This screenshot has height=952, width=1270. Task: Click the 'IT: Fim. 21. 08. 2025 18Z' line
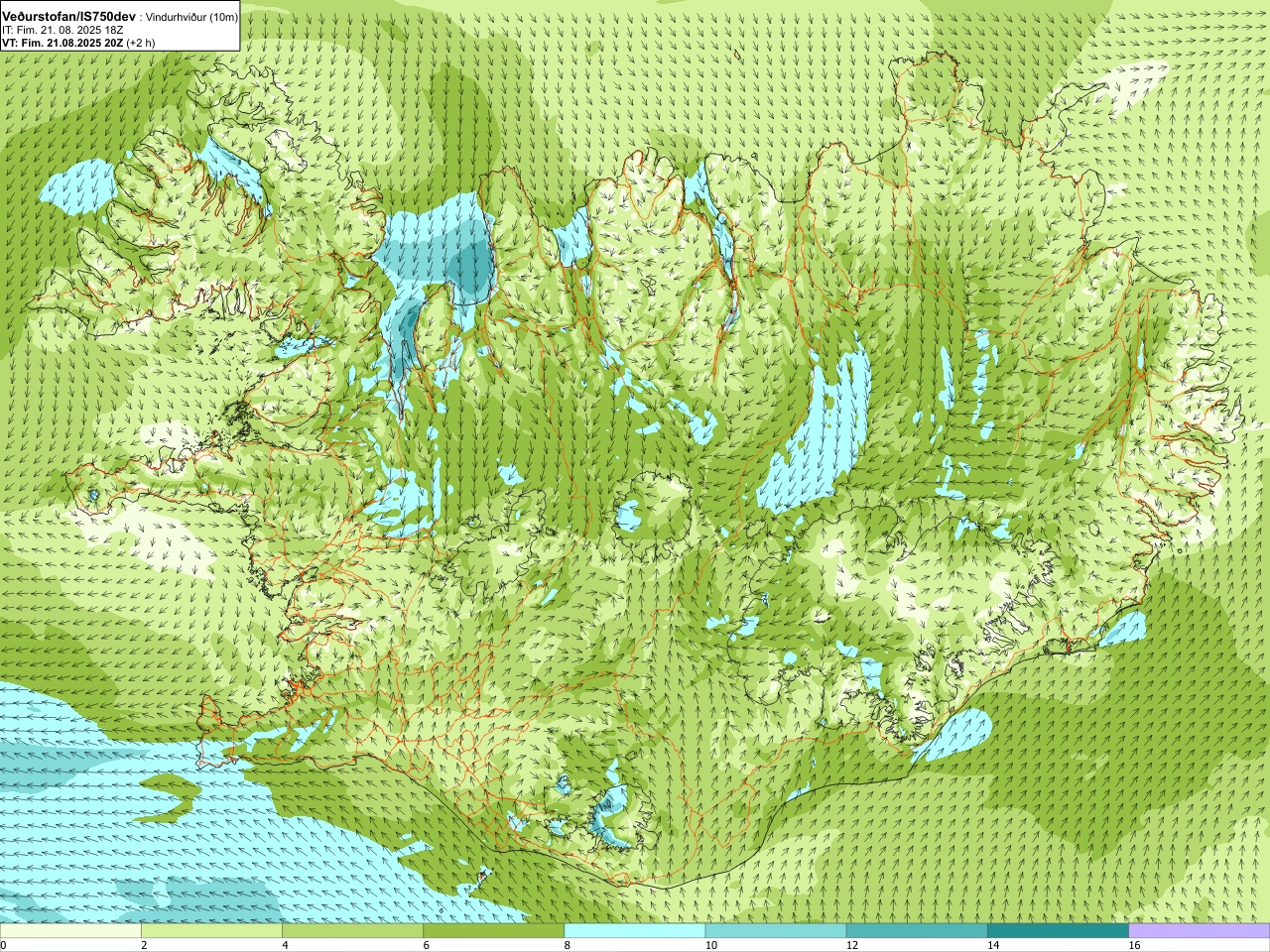61,30
